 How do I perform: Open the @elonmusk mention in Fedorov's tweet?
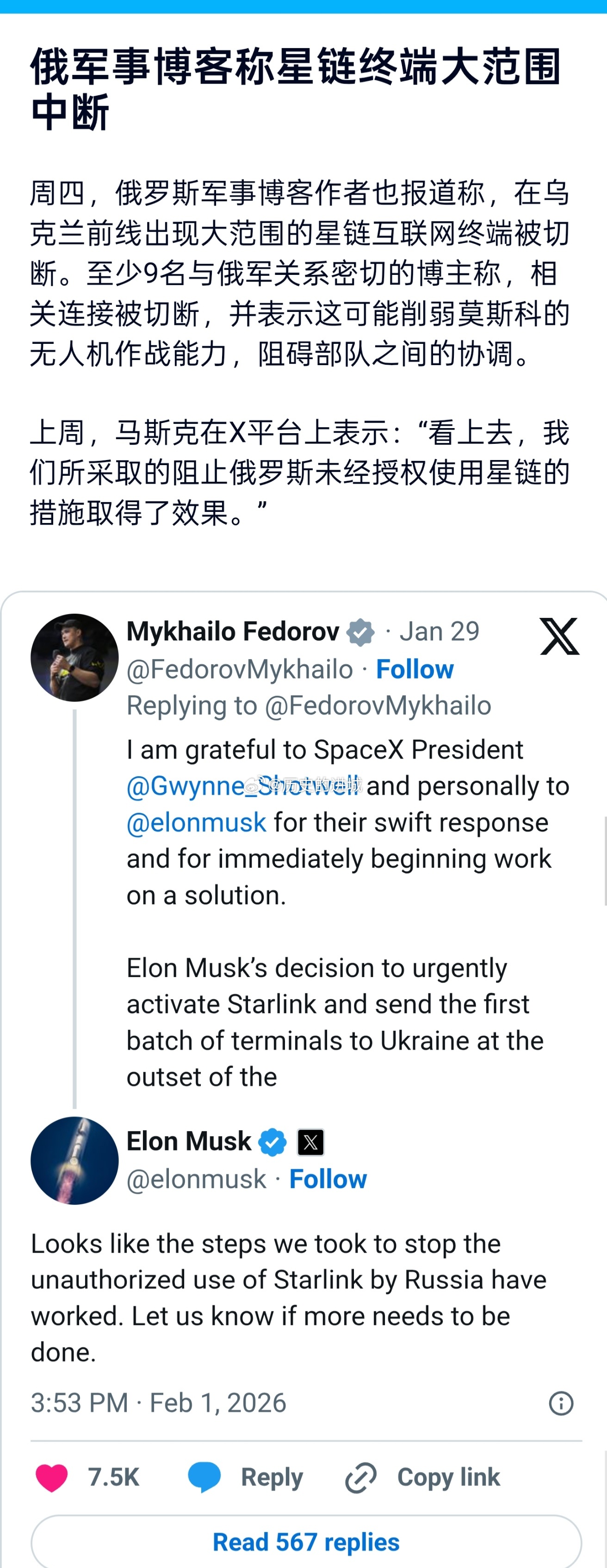(197, 822)
